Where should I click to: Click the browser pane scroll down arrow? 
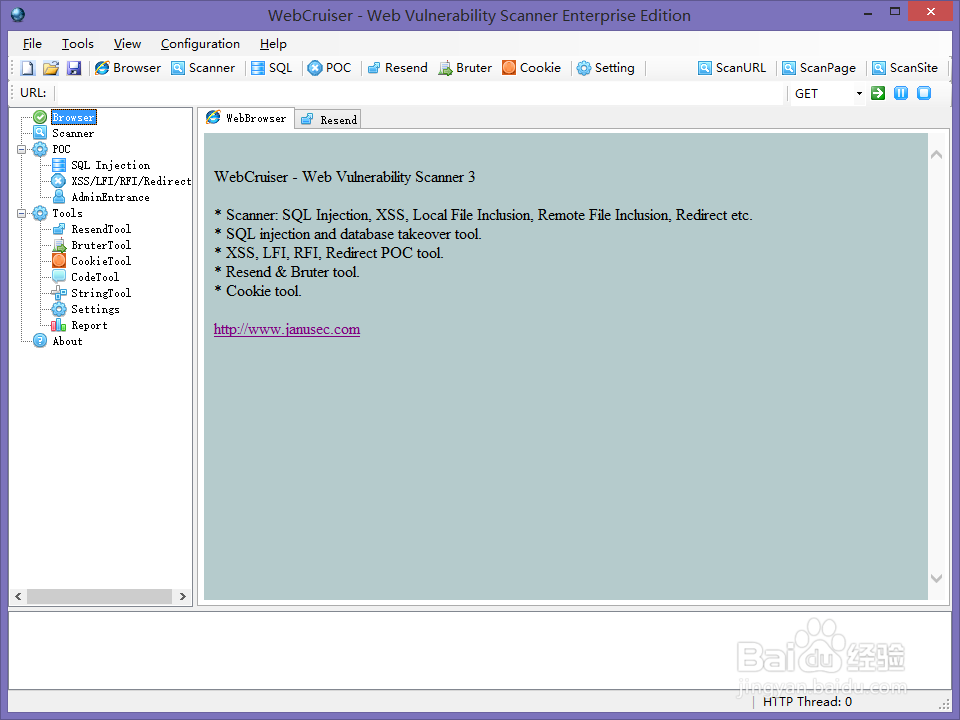click(x=936, y=577)
